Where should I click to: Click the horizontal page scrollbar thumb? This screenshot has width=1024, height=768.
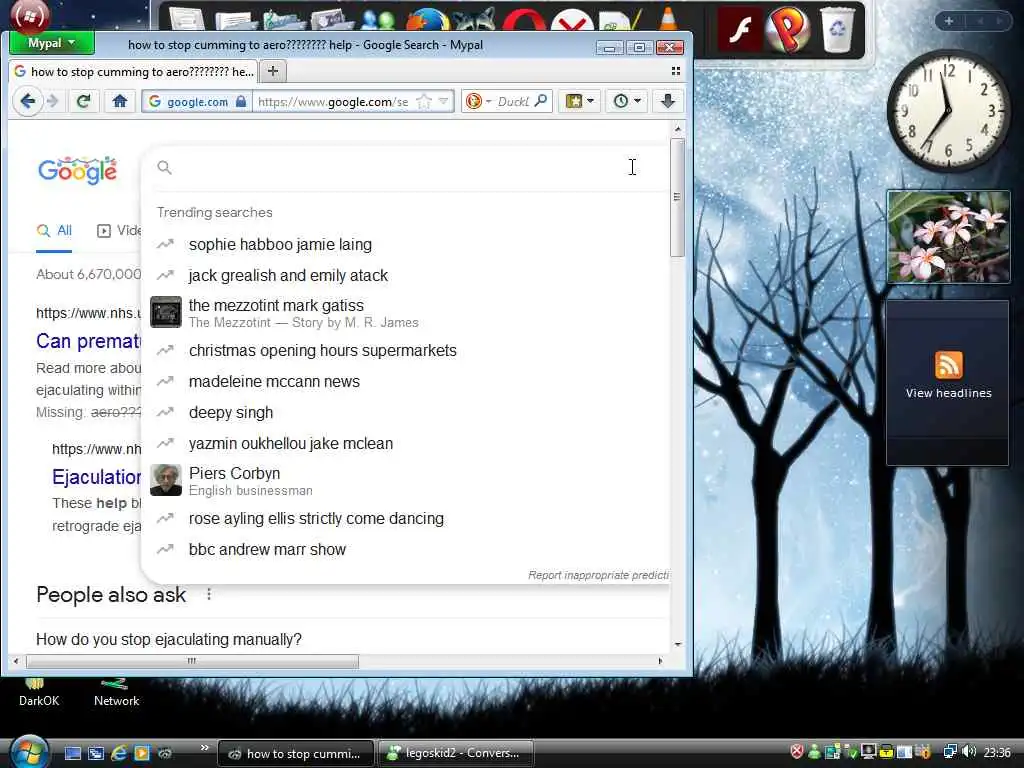pos(192,661)
